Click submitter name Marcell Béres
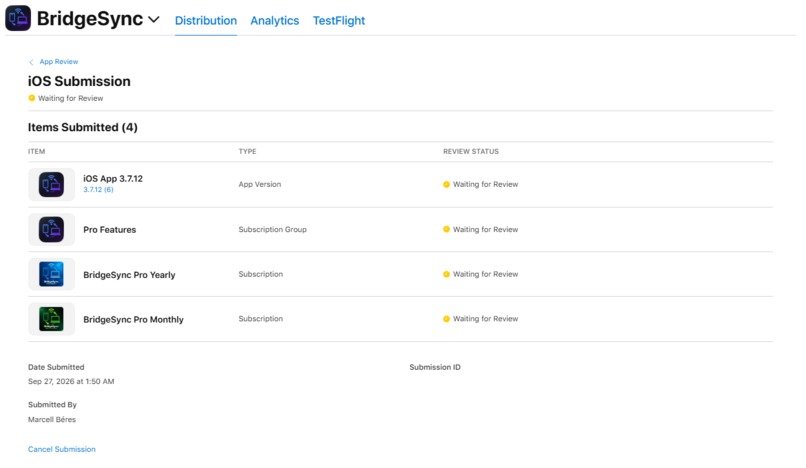 52,419
